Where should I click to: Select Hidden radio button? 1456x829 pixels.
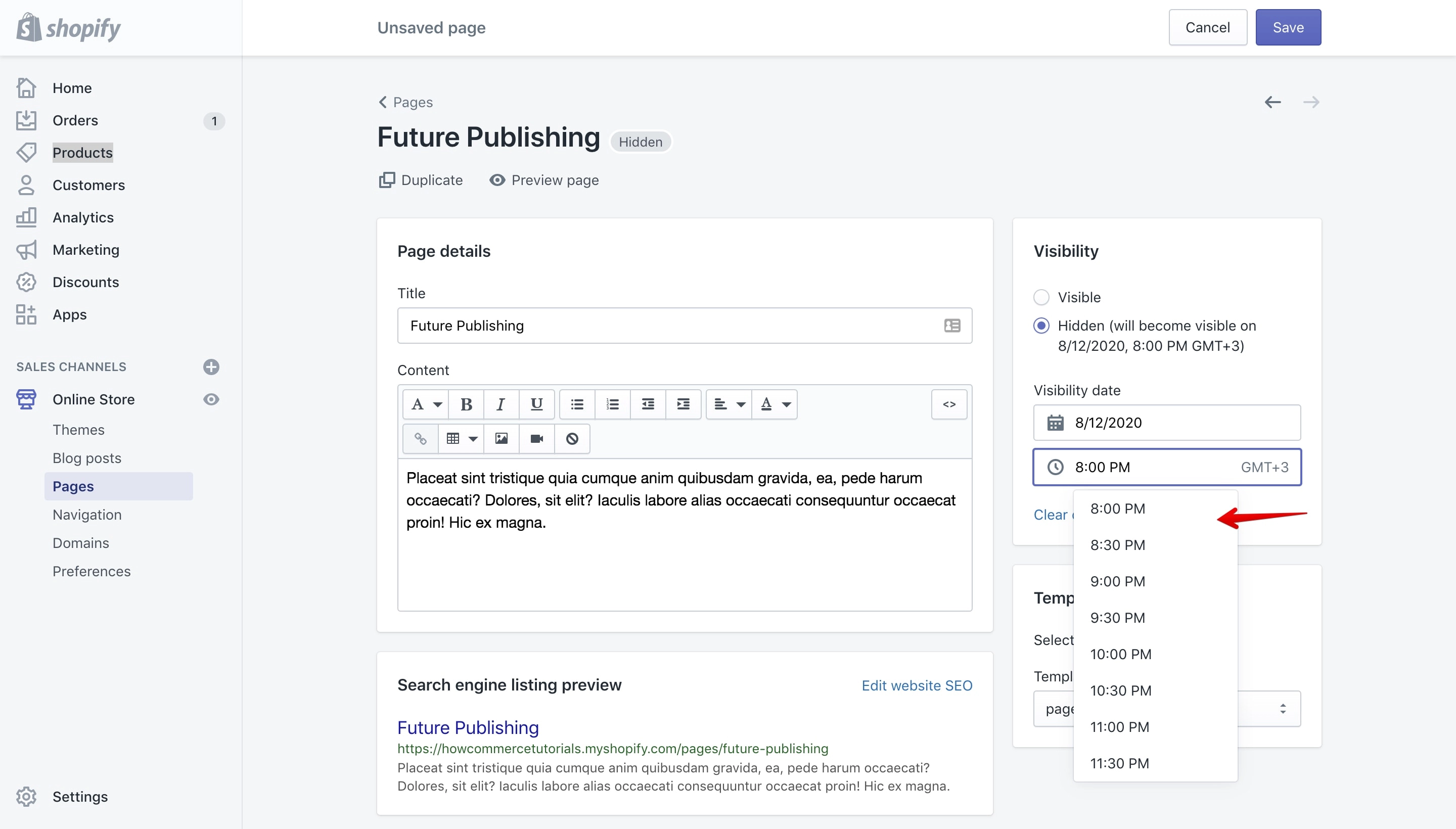pos(1041,326)
